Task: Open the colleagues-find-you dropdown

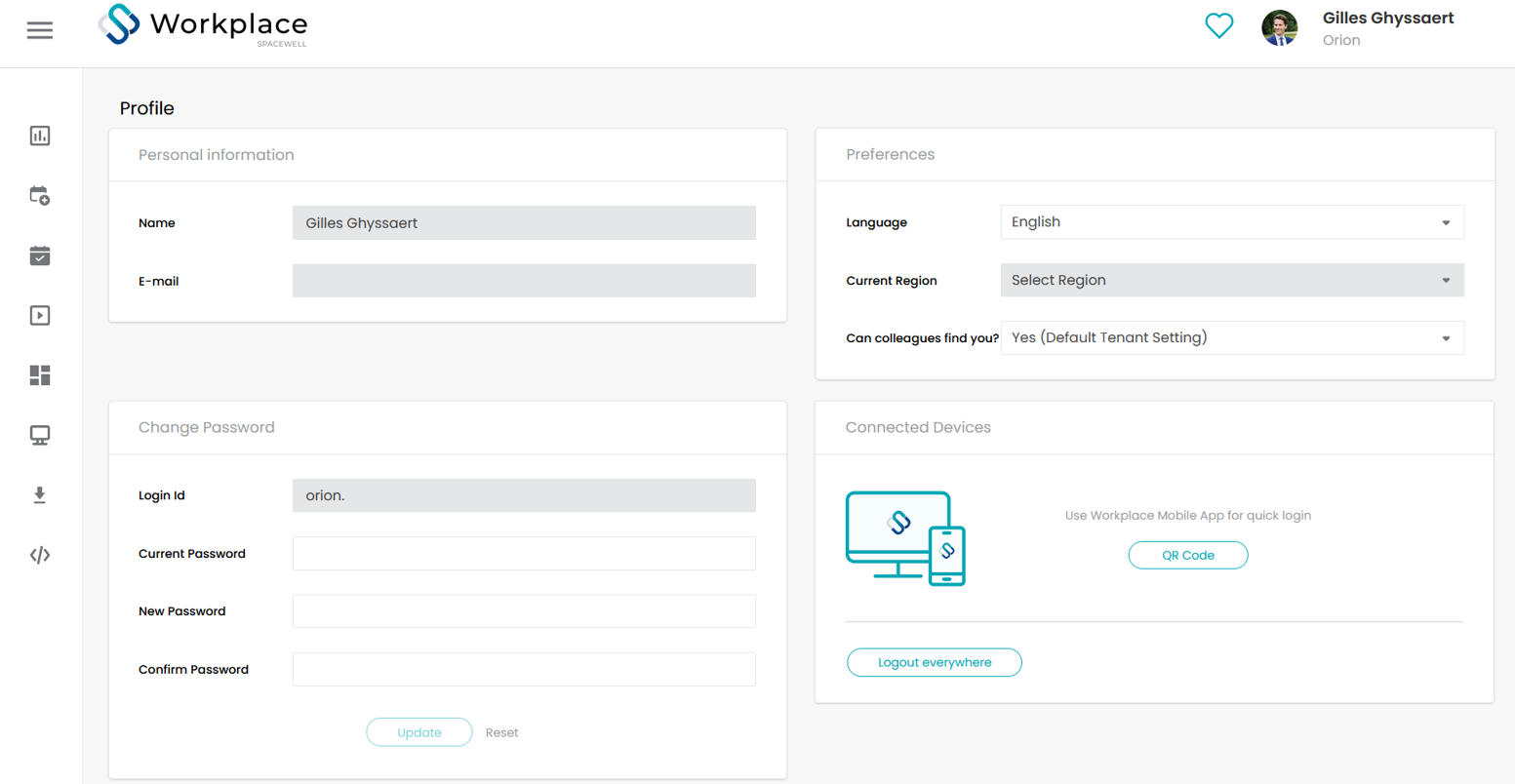Action: 1232,337
